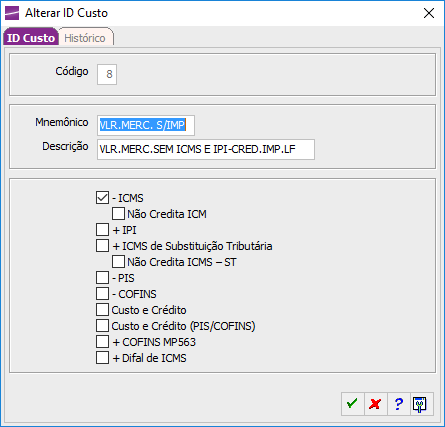Enable Não Credita ICM option
Image resolution: width=445 pixels, height=427 pixels.
[118, 214]
